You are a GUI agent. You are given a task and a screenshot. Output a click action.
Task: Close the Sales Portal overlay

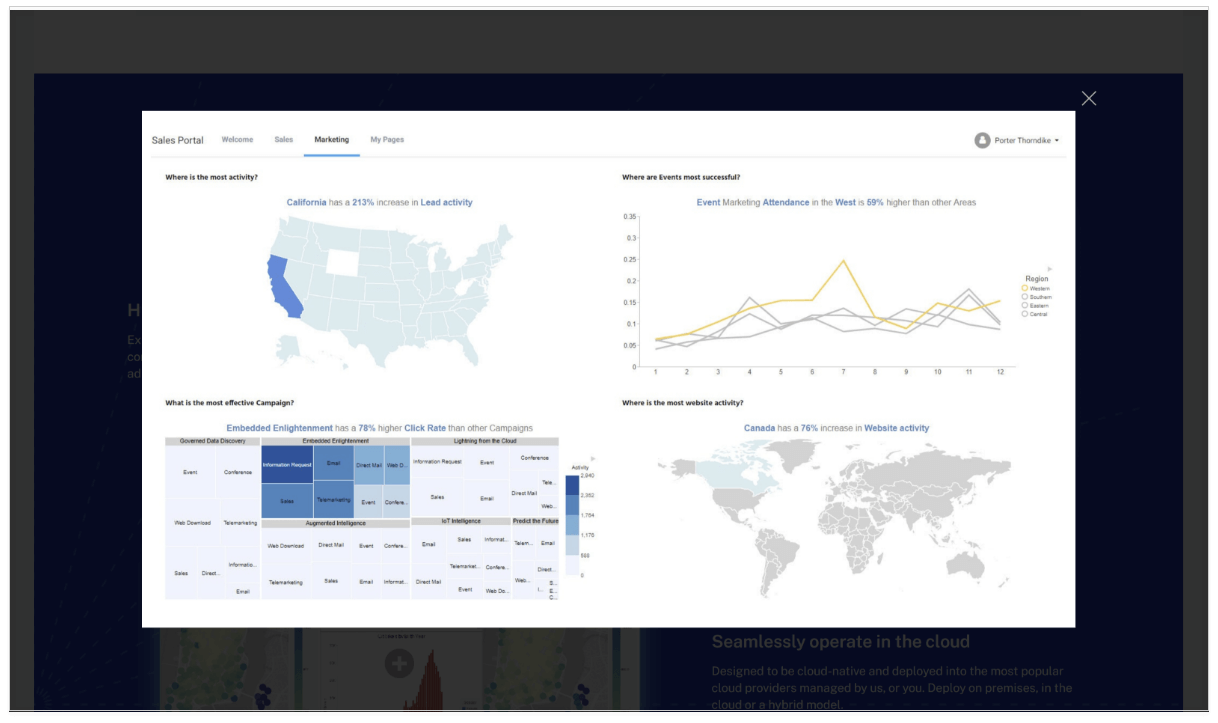1088,98
